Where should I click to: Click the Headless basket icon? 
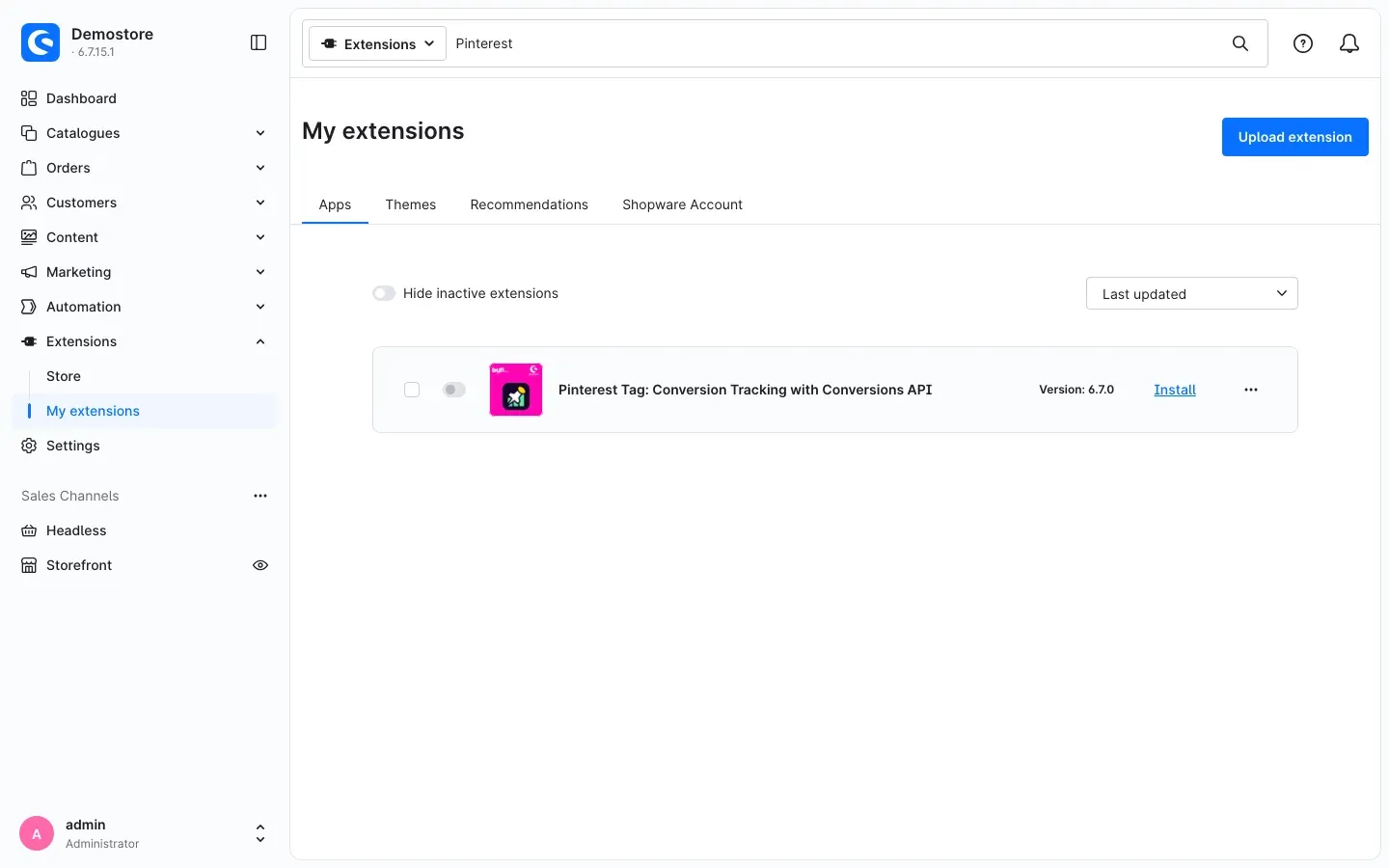29,530
